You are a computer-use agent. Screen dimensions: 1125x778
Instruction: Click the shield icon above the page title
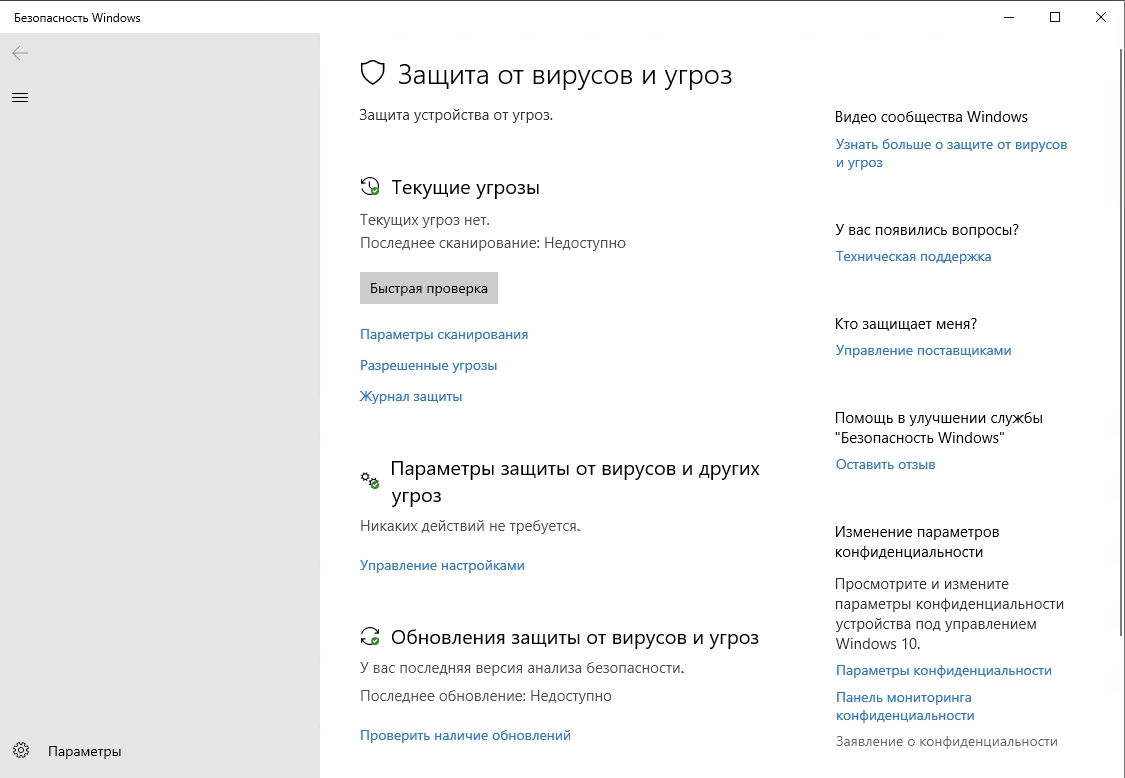[372, 74]
